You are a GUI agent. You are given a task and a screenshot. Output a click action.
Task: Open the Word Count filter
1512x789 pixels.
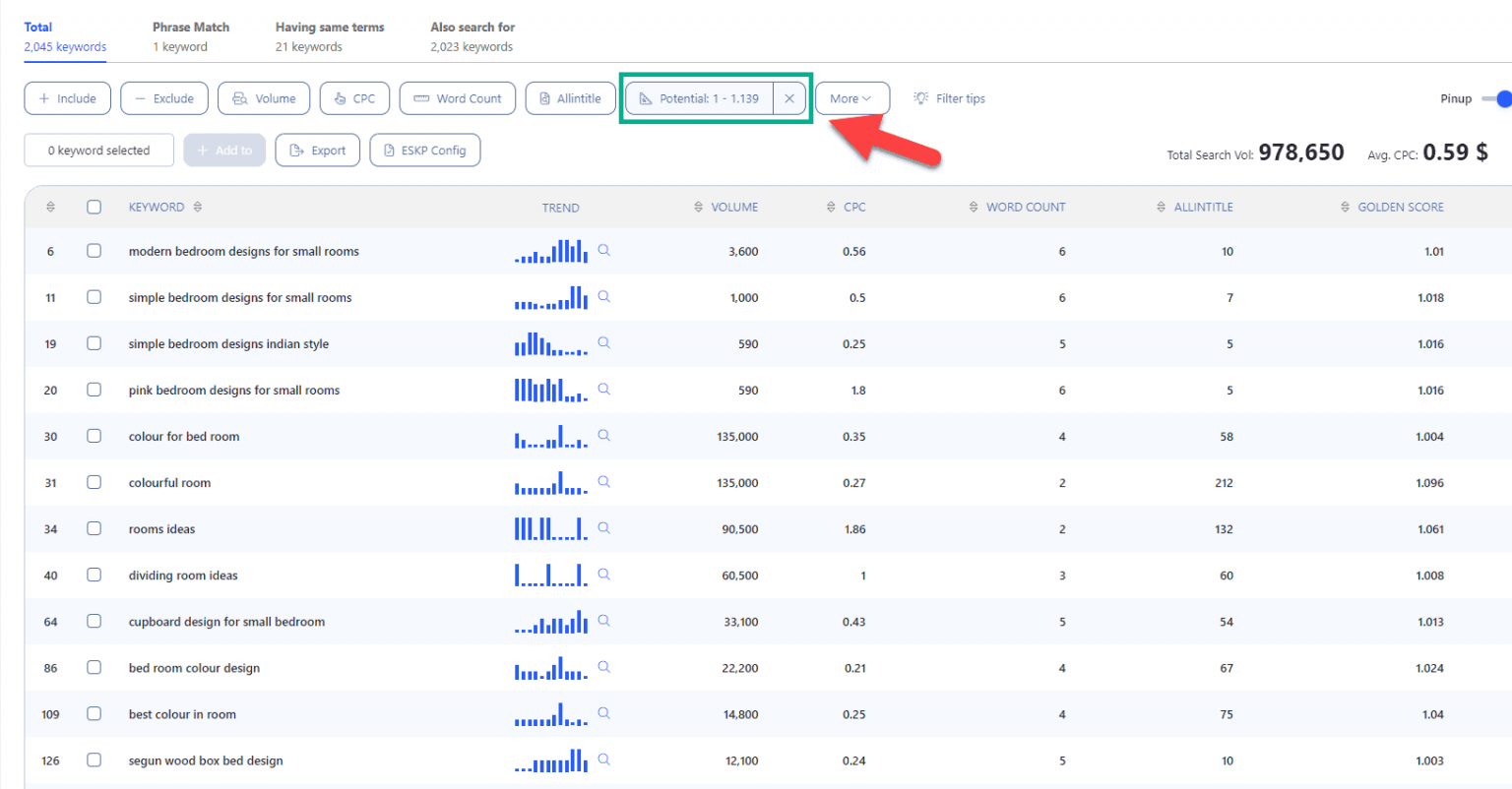pyautogui.click(x=457, y=97)
